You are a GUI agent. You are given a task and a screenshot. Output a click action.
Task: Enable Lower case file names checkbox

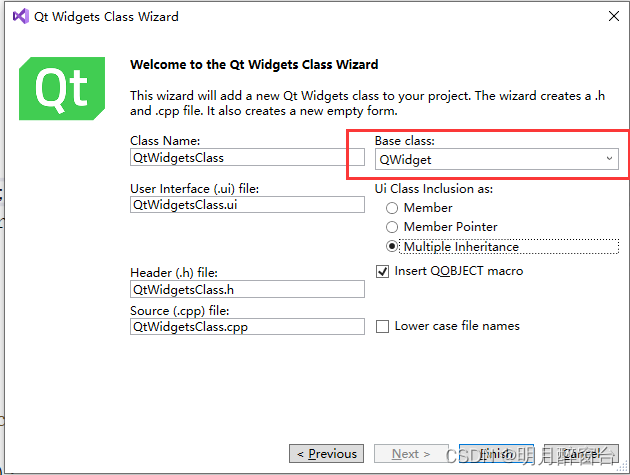382,326
